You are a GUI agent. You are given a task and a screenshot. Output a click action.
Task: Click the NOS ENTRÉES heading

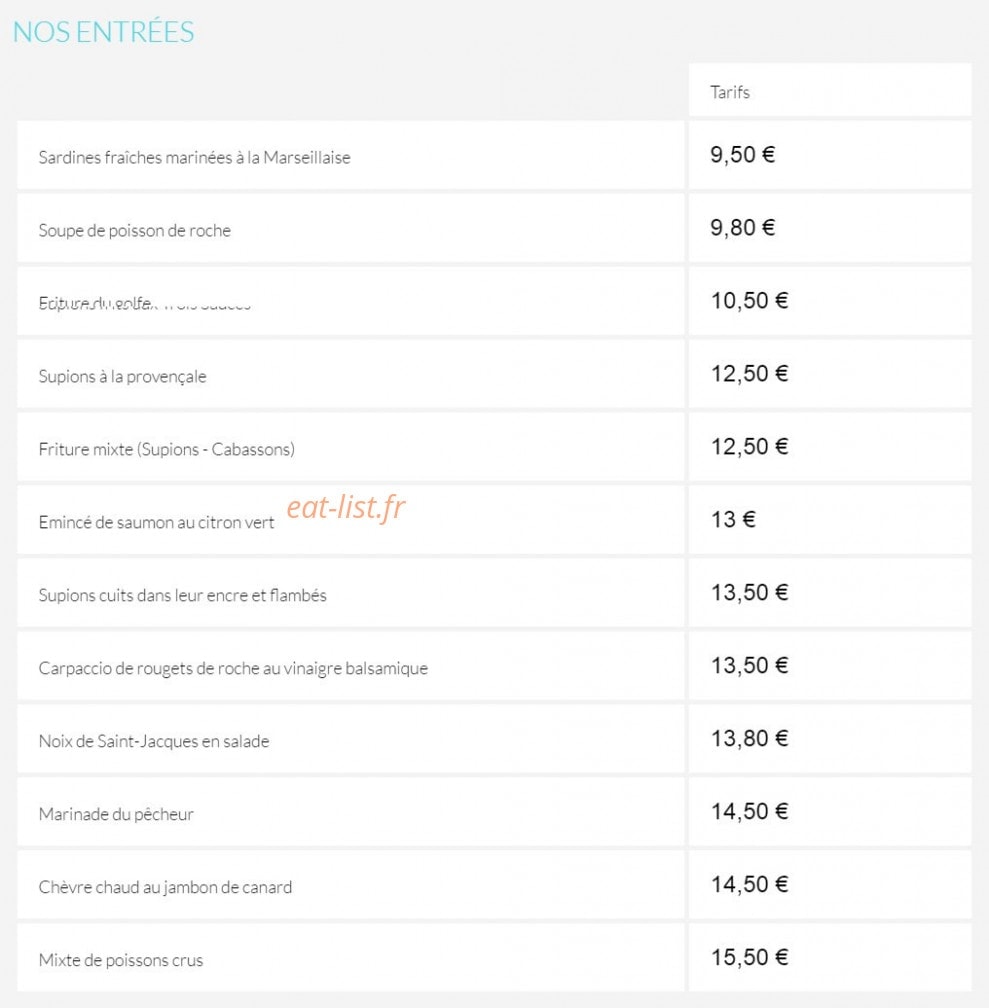click(x=104, y=32)
